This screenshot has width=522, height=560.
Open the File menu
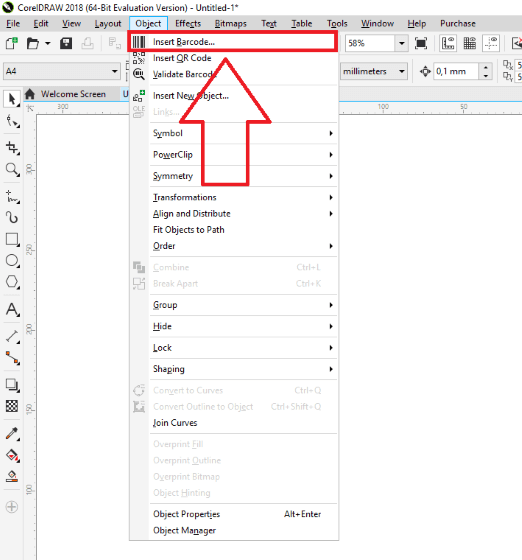13,24
